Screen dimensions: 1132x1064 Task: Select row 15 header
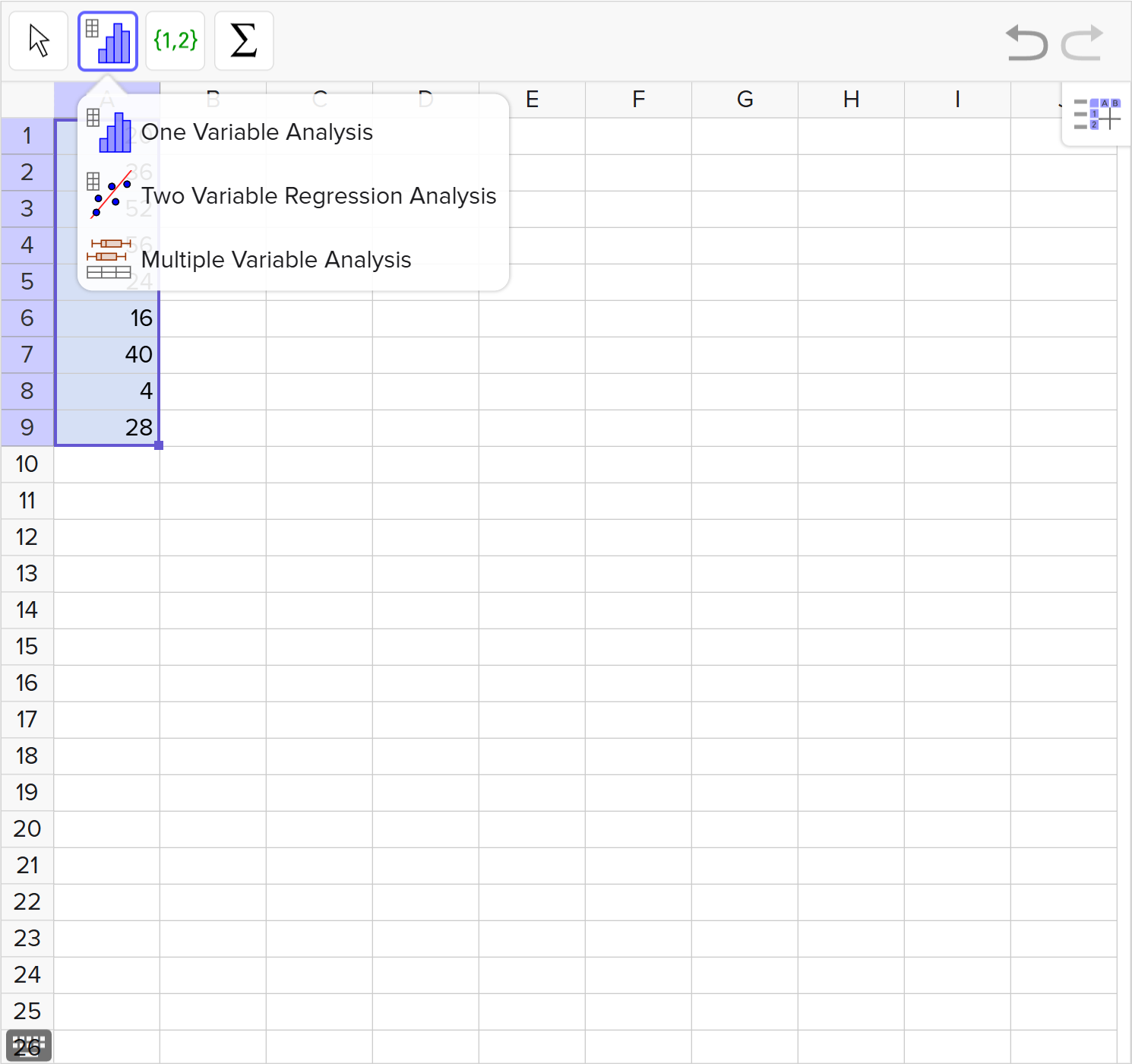click(x=27, y=647)
